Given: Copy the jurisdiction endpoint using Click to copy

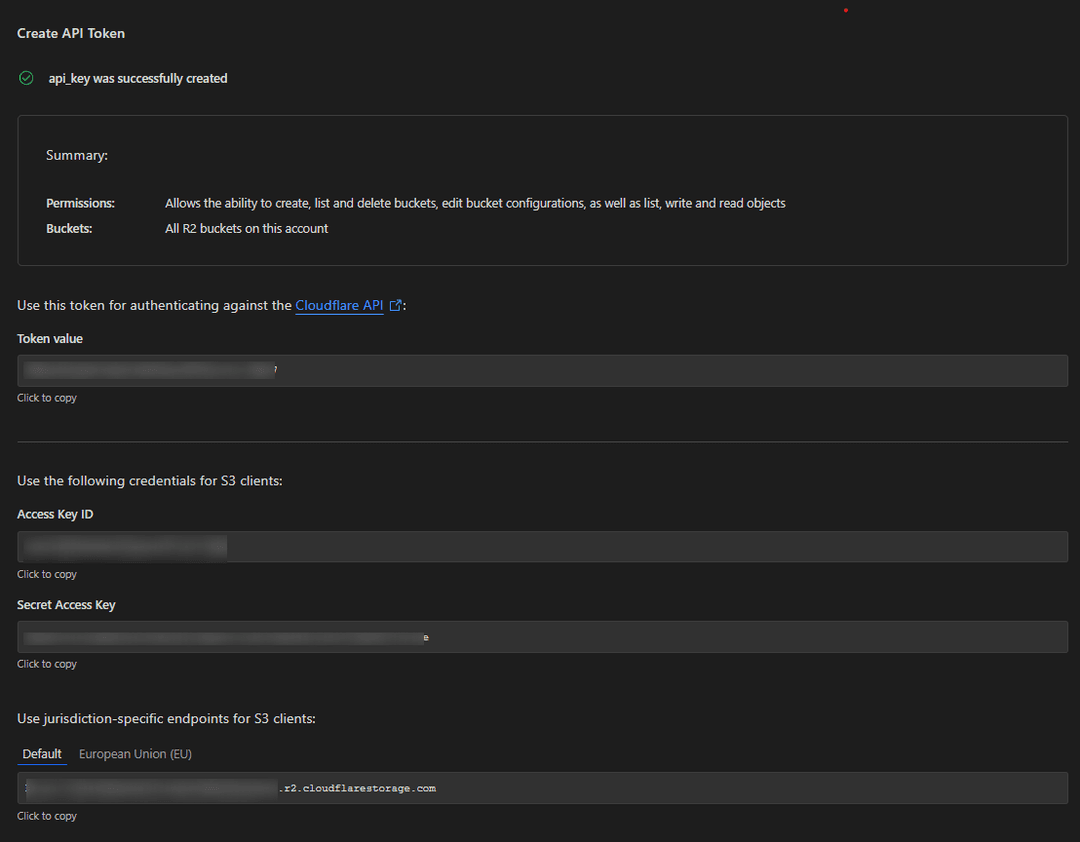Looking at the screenshot, I should pos(46,815).
